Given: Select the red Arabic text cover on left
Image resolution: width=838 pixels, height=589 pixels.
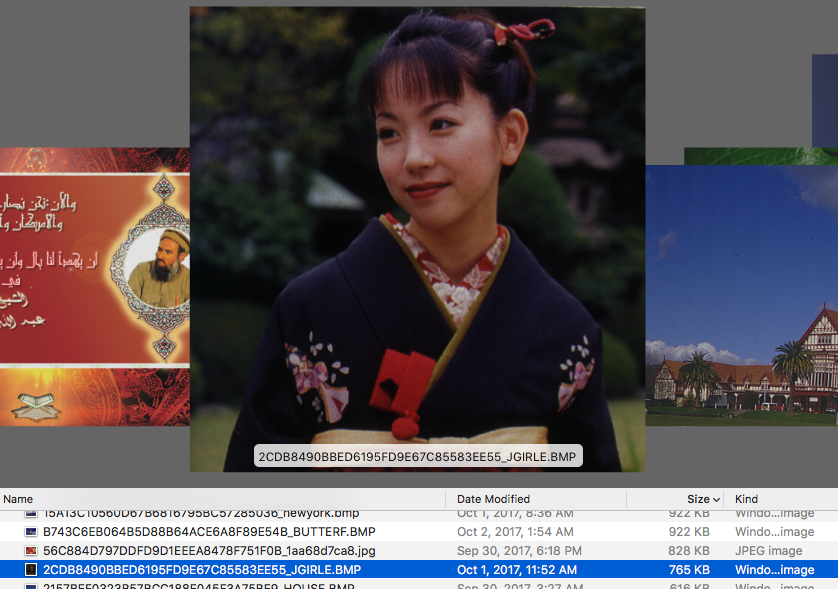Looking at the screenshot, I should click(94, 286).
